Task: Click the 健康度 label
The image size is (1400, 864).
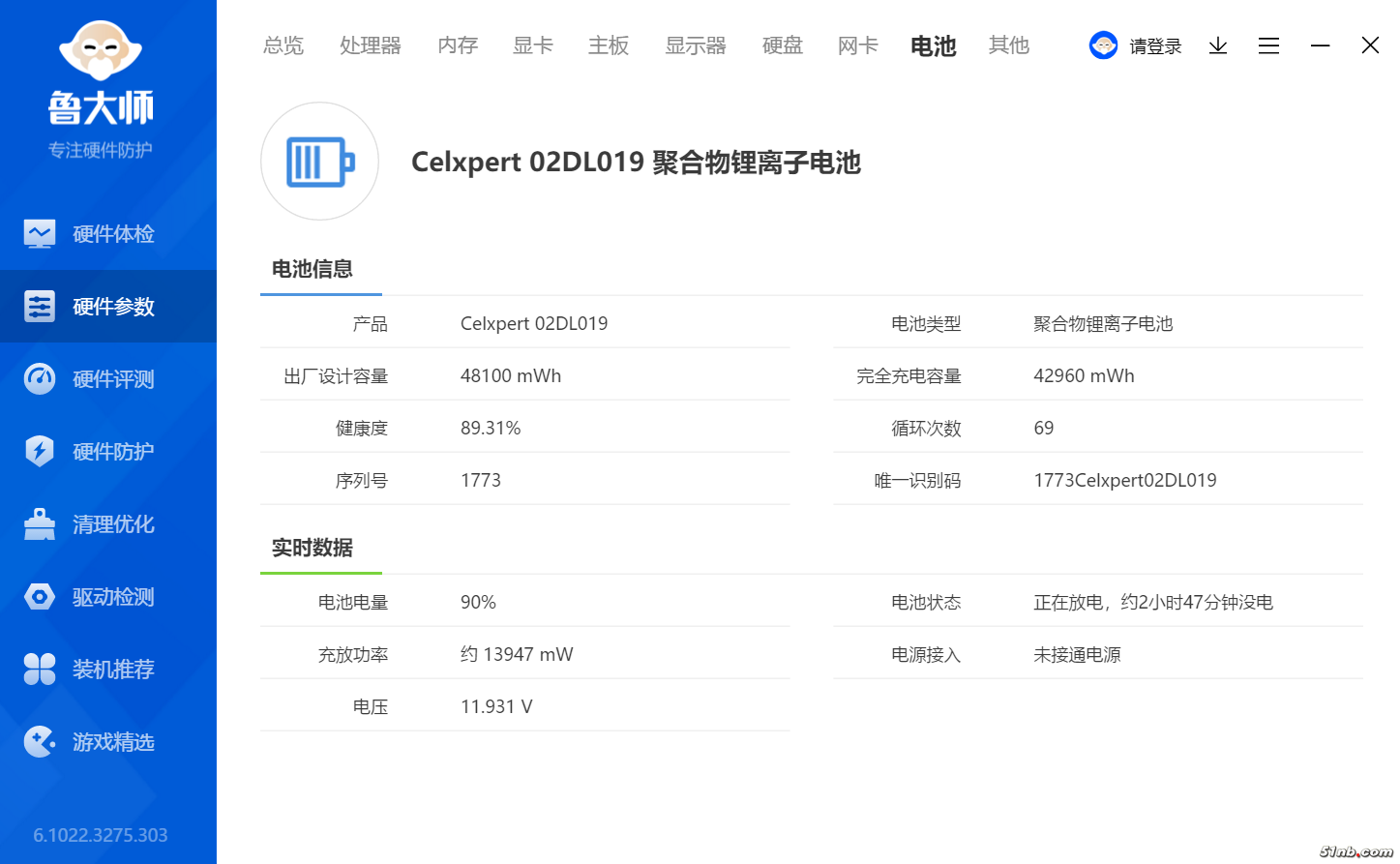Action: [x=362, y=428]
